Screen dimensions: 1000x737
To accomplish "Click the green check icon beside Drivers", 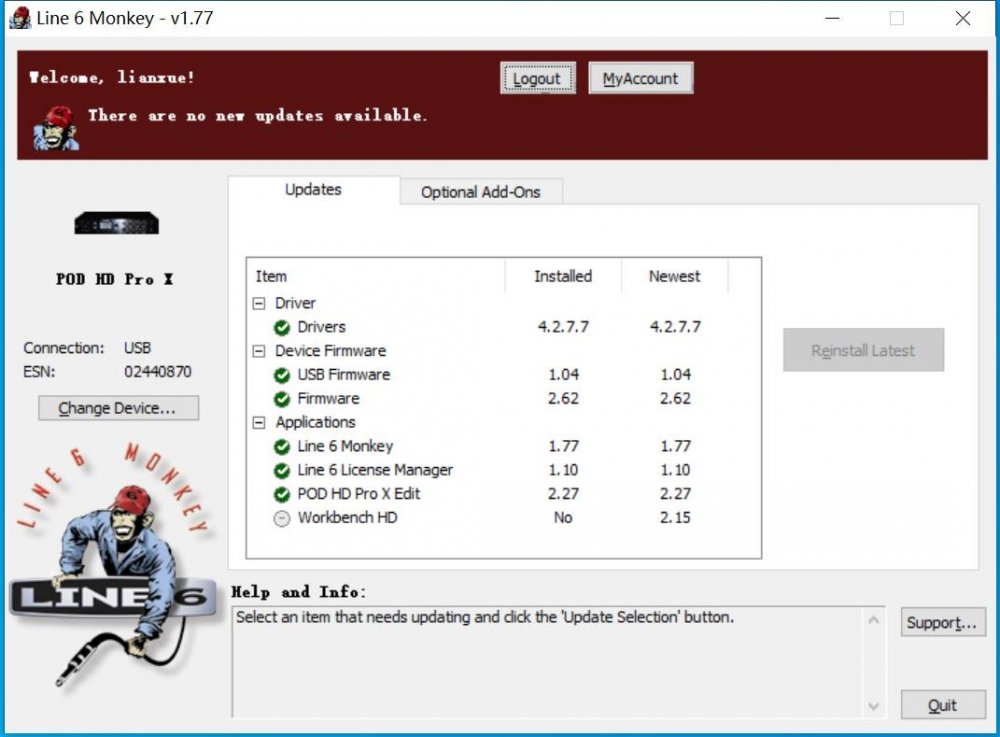I will [282, 327].
